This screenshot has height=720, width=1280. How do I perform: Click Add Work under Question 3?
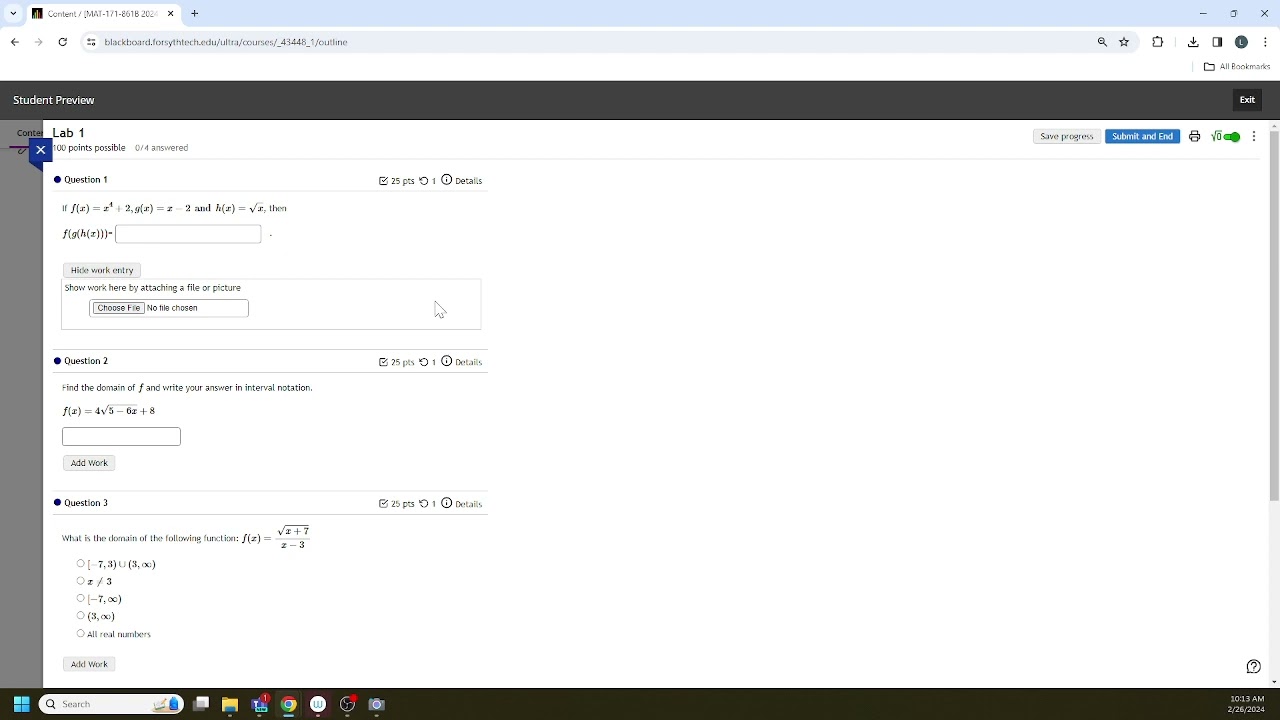pos(89,664)
